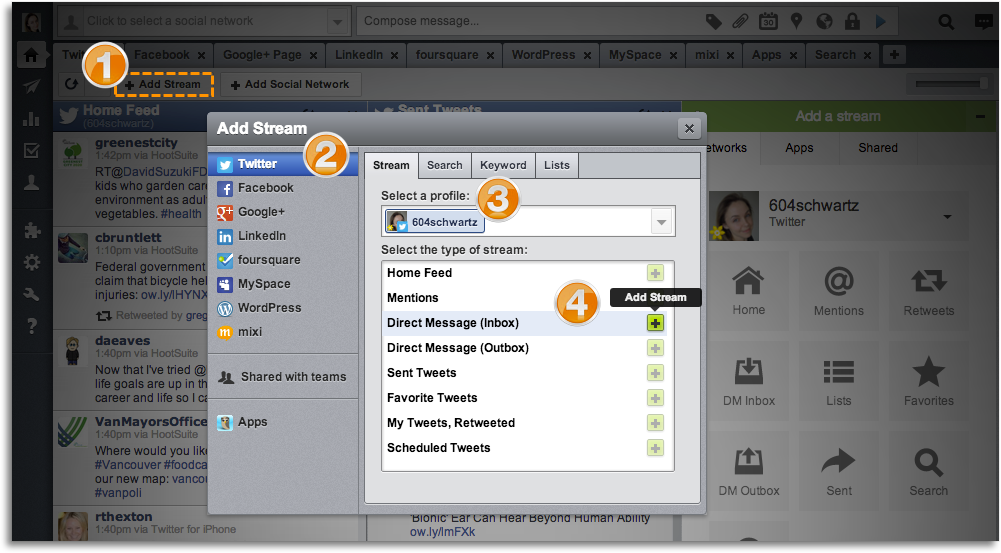Click the location pin icon
Screen dimensions: 1001x553
pos(796,22)
